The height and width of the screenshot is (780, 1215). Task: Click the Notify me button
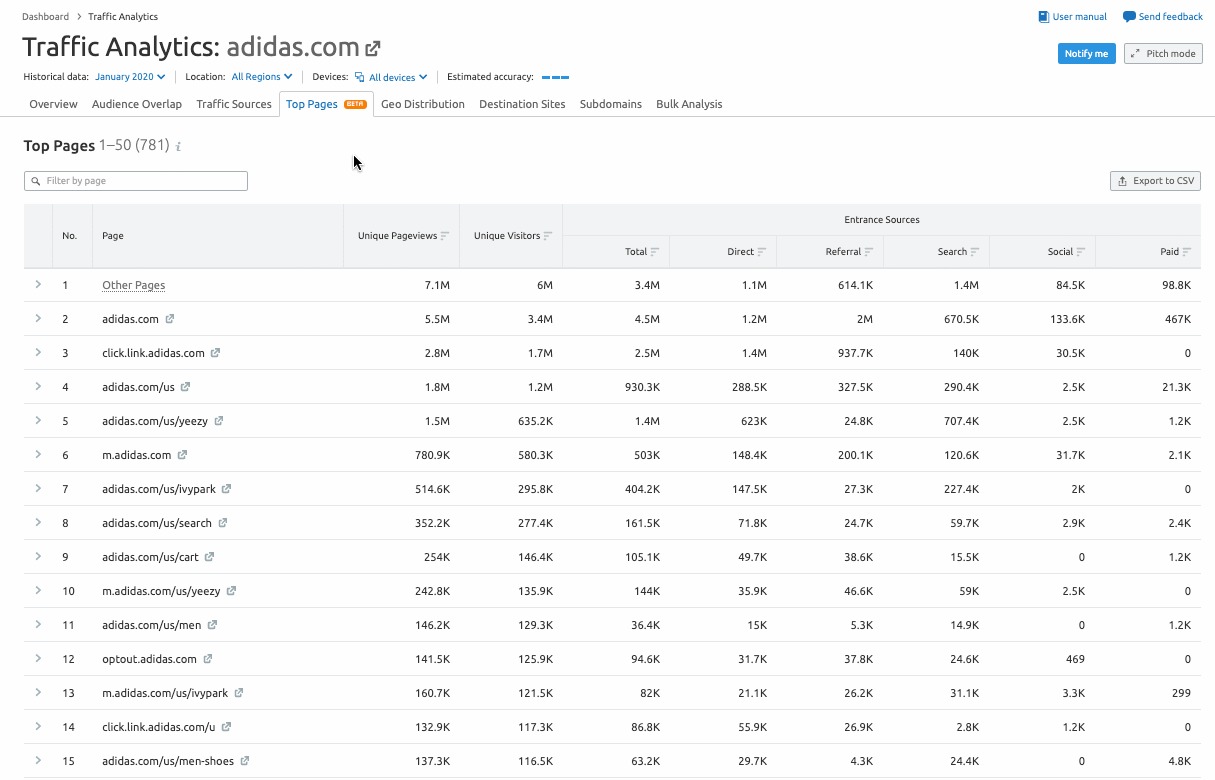pyautogui.click(x=1087, y=54)
